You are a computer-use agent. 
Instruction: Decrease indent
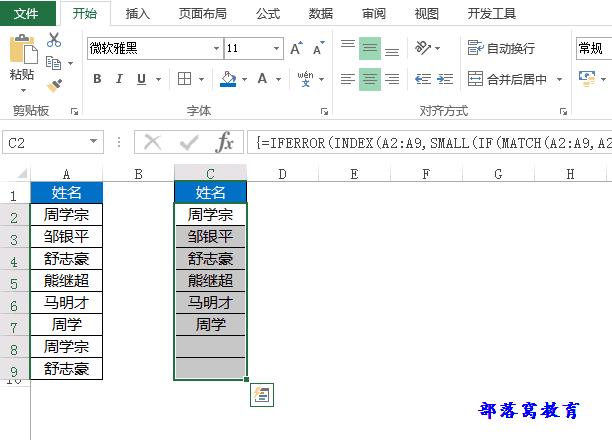click(423, 79)
